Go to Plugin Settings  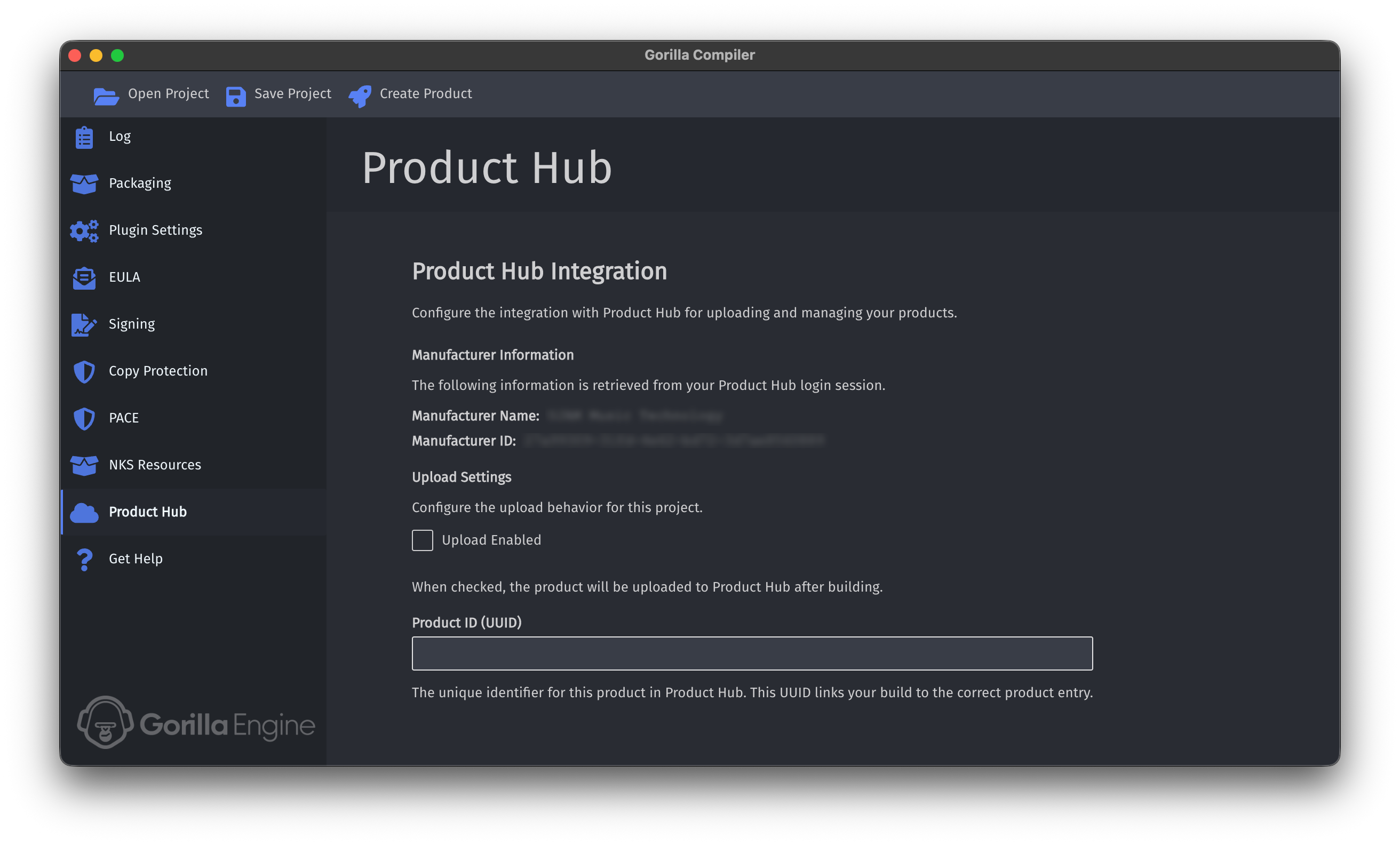[194, 230]
